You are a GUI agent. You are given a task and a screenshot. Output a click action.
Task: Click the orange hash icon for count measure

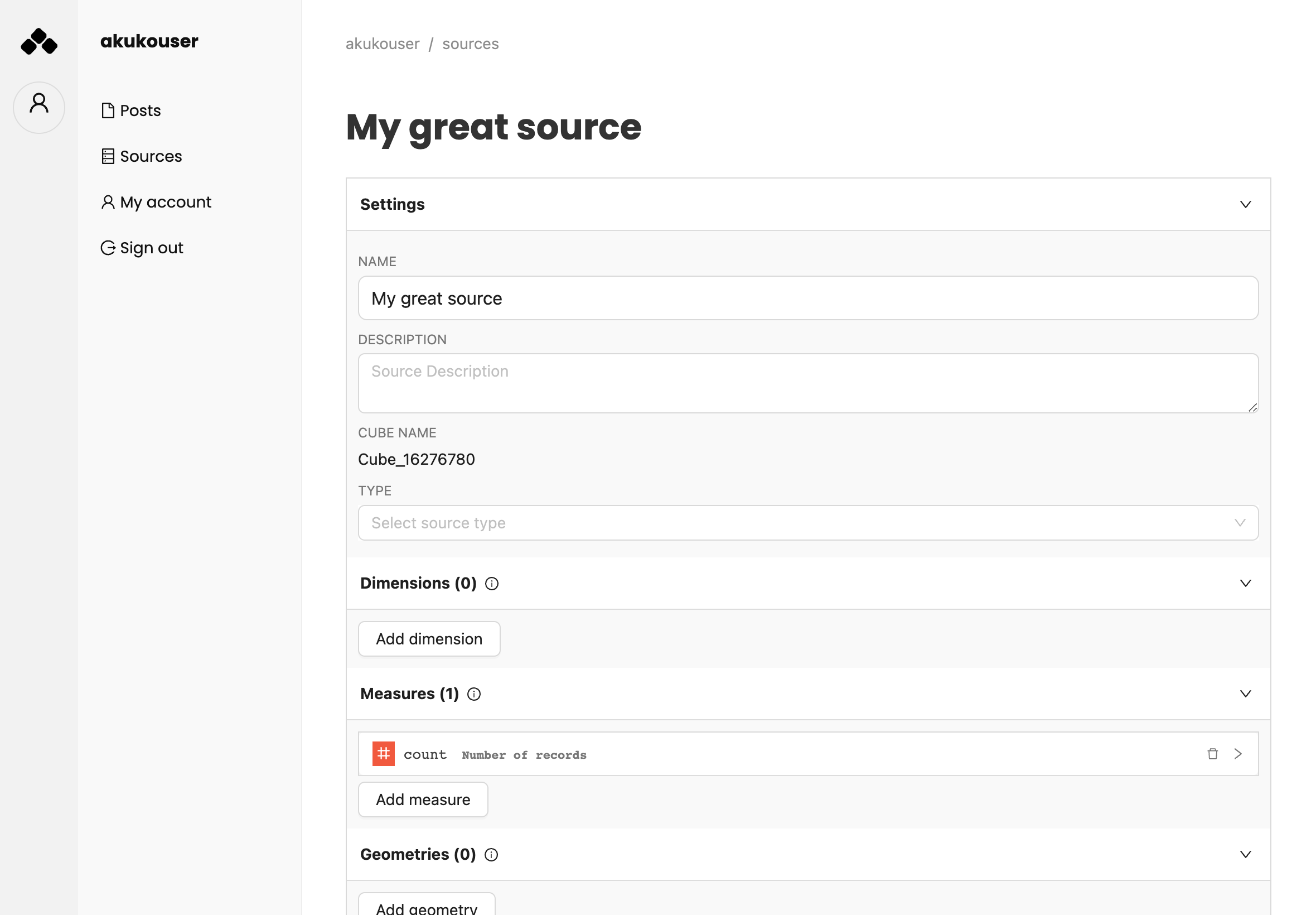(383, 753)
